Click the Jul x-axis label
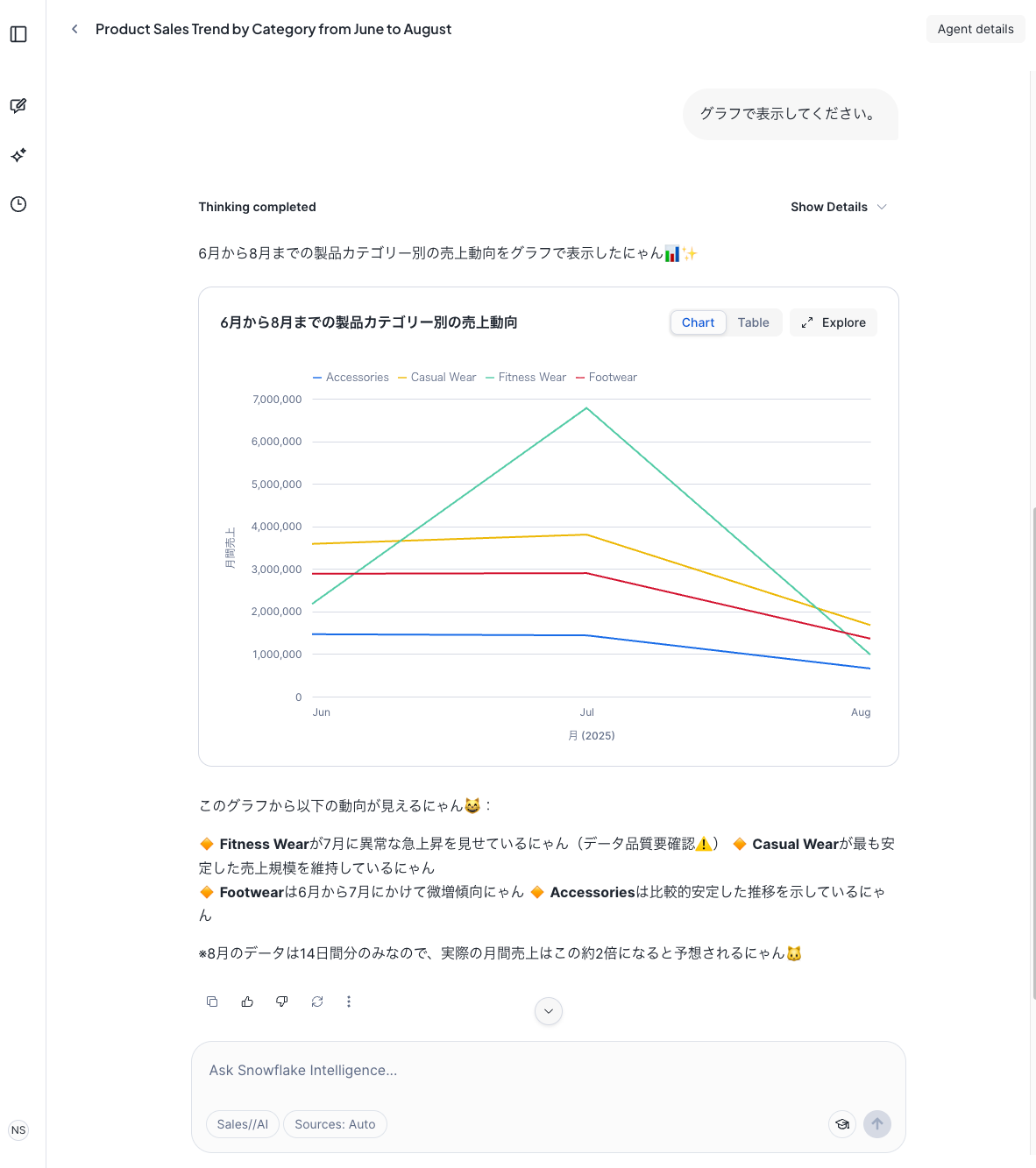The width and height of the screenshot is (1036, 1168). (586, 712)
